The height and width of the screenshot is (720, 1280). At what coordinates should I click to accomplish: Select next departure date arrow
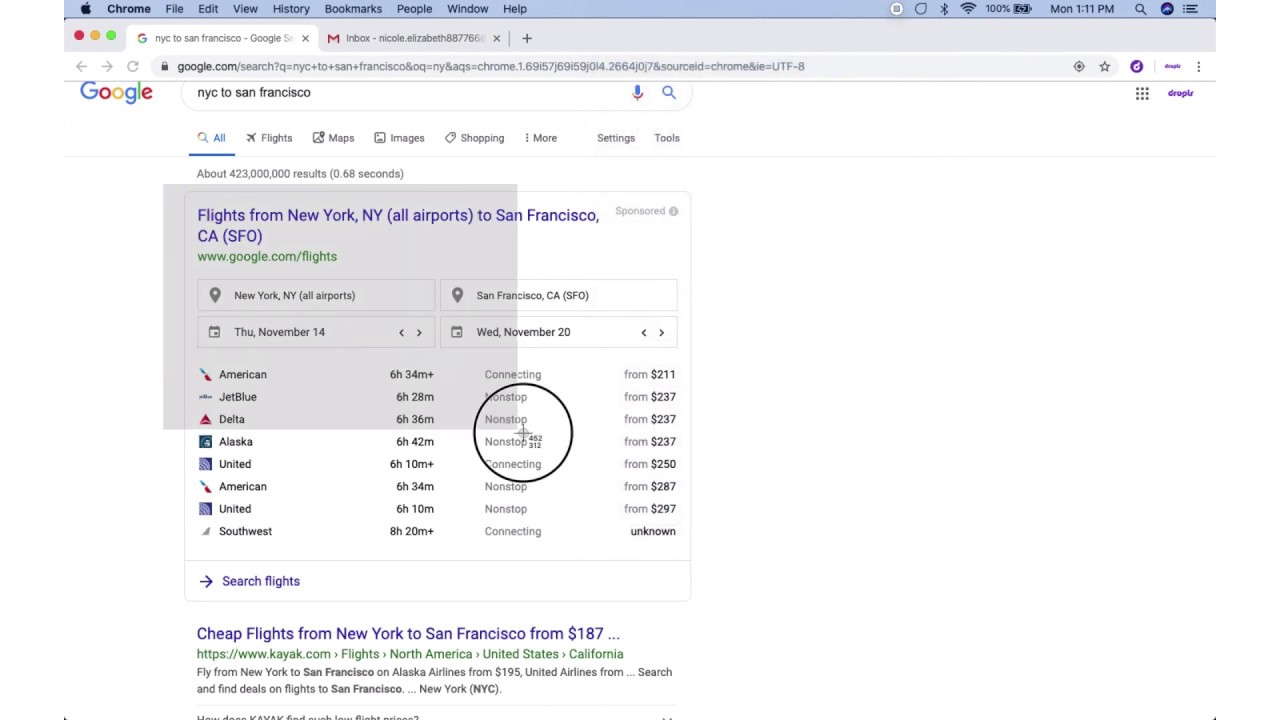coord(419,332)
